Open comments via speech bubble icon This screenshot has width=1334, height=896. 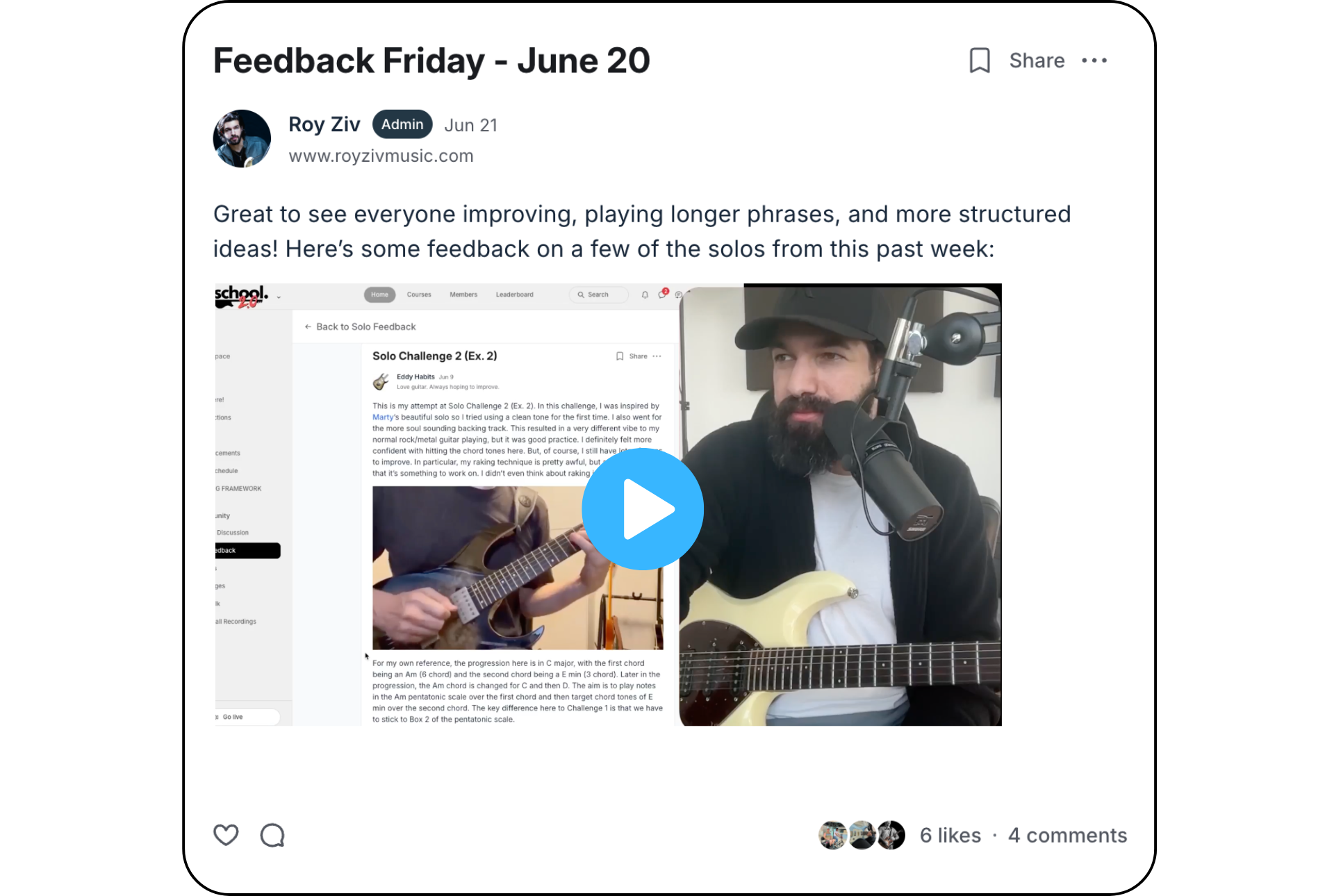click(x=272, y=835)
